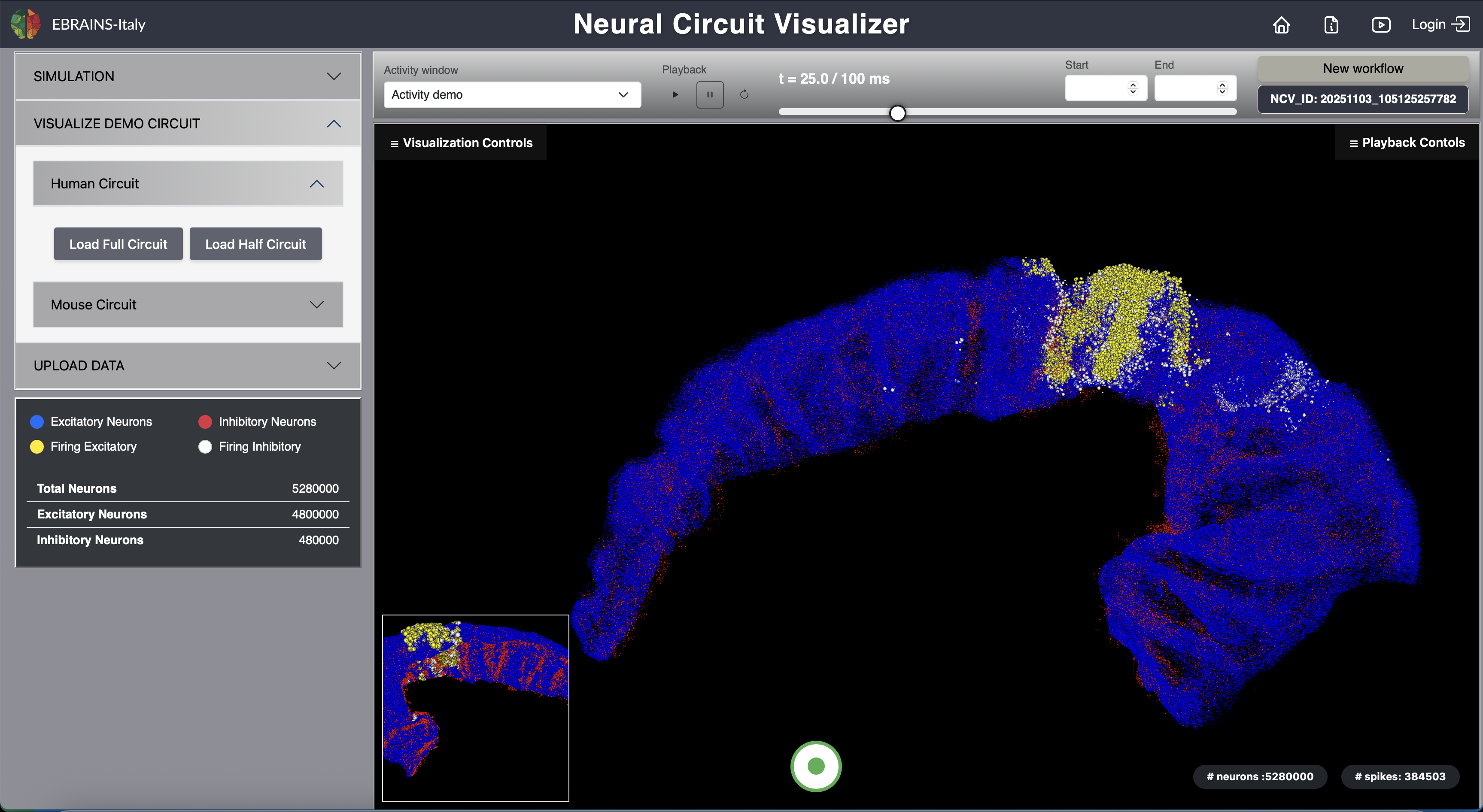Viewport: 1483px width, 812px height.
Task: Click the document info icon in the header
Action: (1331, 25)
